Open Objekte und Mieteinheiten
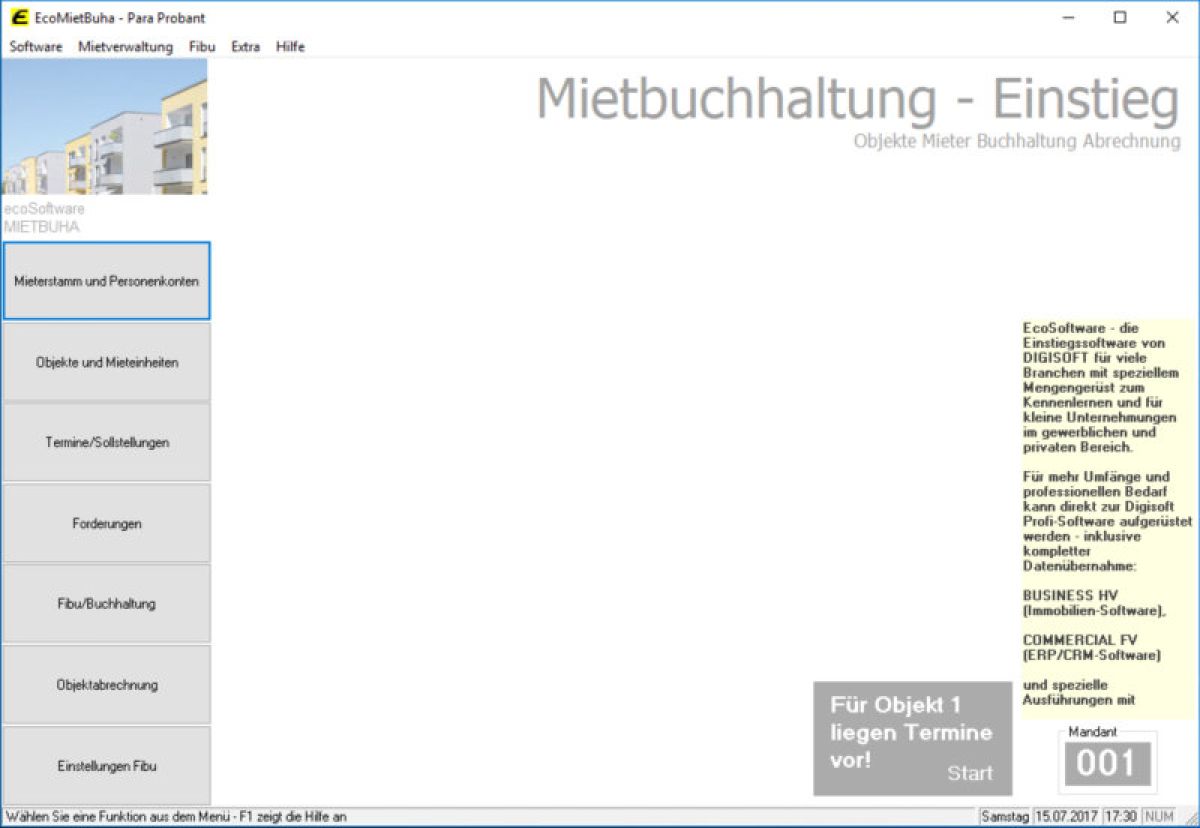Viewport: 1200px width, 828px height. point(106,362)
